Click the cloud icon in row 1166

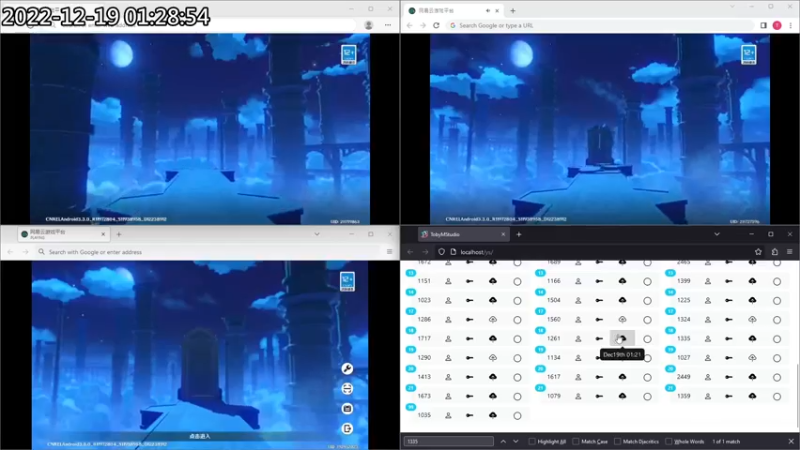pyautogui.click(x=622, y=281)
